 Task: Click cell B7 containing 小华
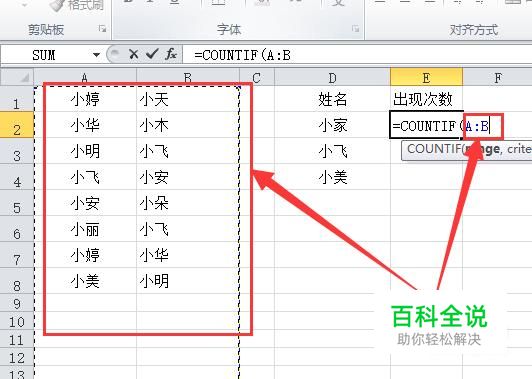coord(188,255)
